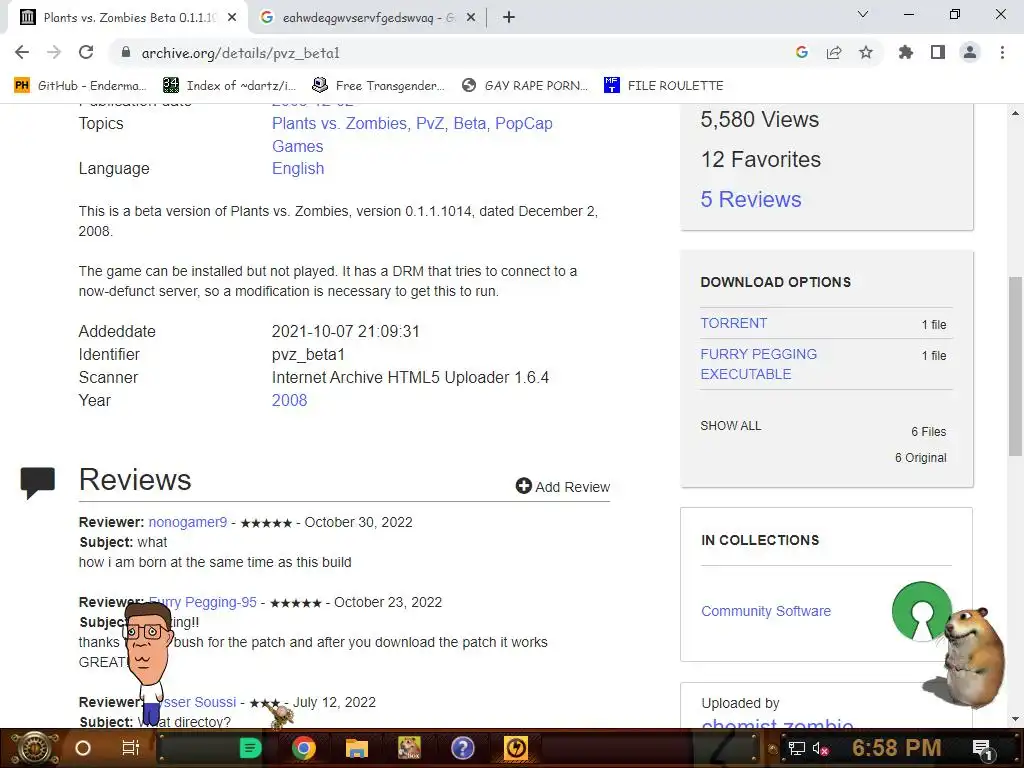View site info via the padlock icon
The height and width of the screenshot is (768, 1024).
pyautogui.click(x=126, y=53)
